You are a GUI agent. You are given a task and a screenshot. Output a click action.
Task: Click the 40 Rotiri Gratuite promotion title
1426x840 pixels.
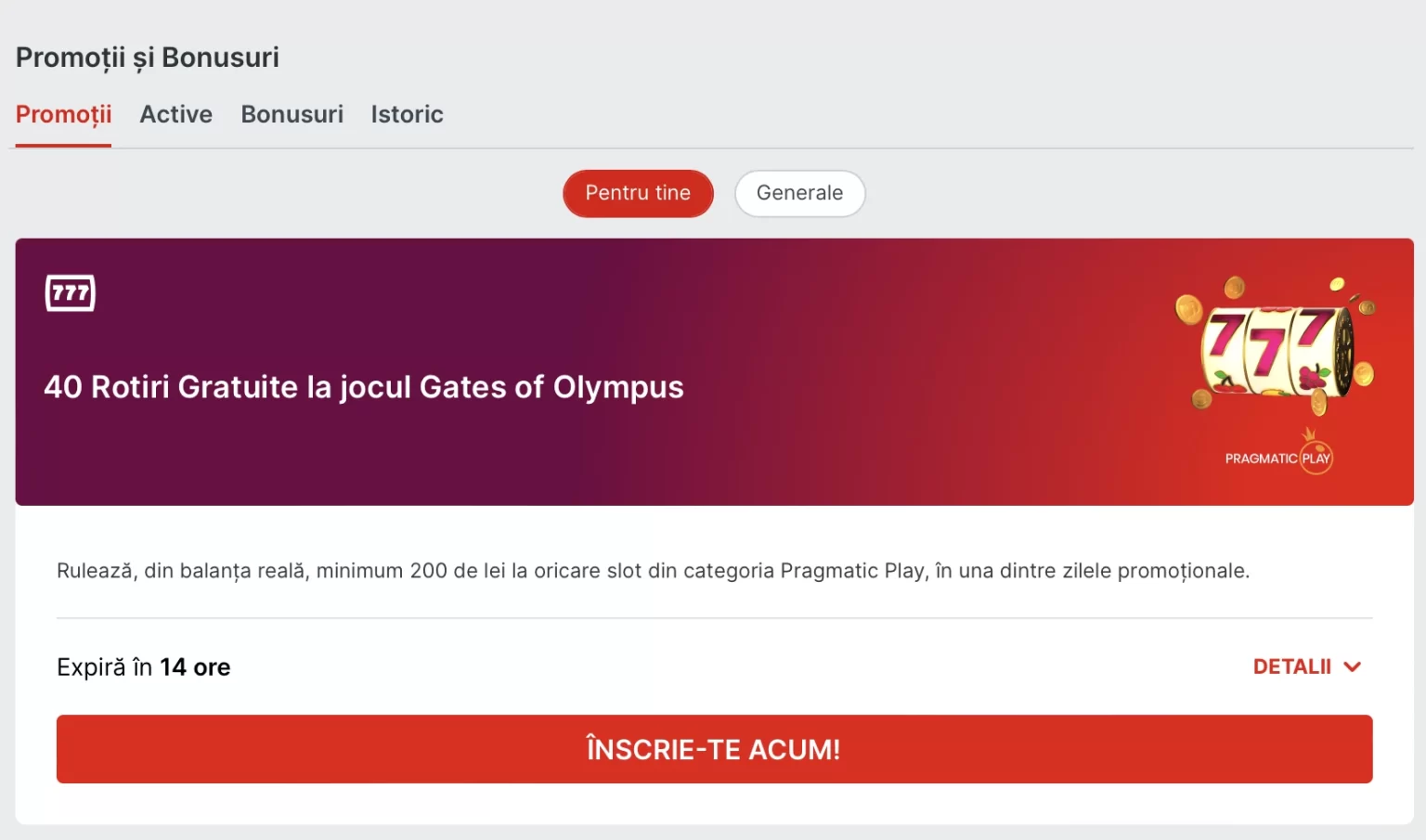364,387
